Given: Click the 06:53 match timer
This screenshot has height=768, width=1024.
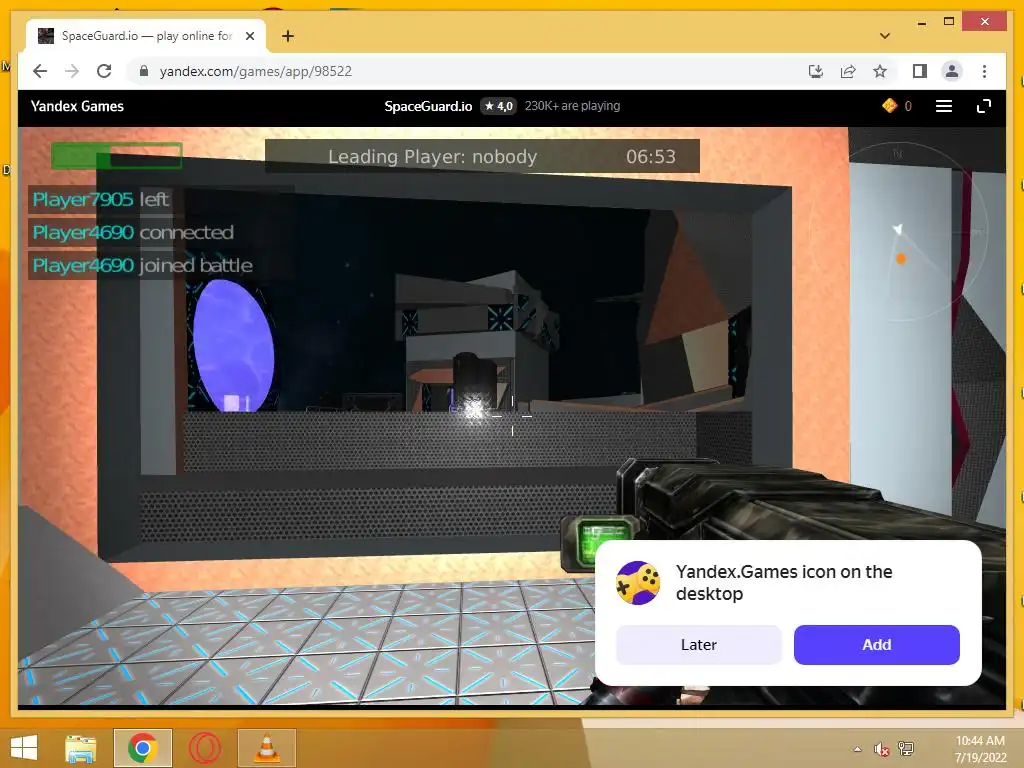Looking at the screenshot, I should point(650,157).
